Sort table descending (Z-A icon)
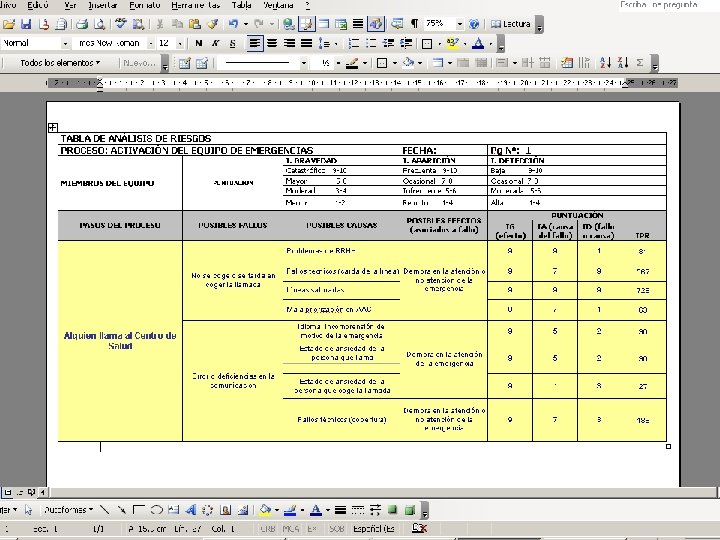This screenshot has height=540, width=720. (x=623, y=63)
